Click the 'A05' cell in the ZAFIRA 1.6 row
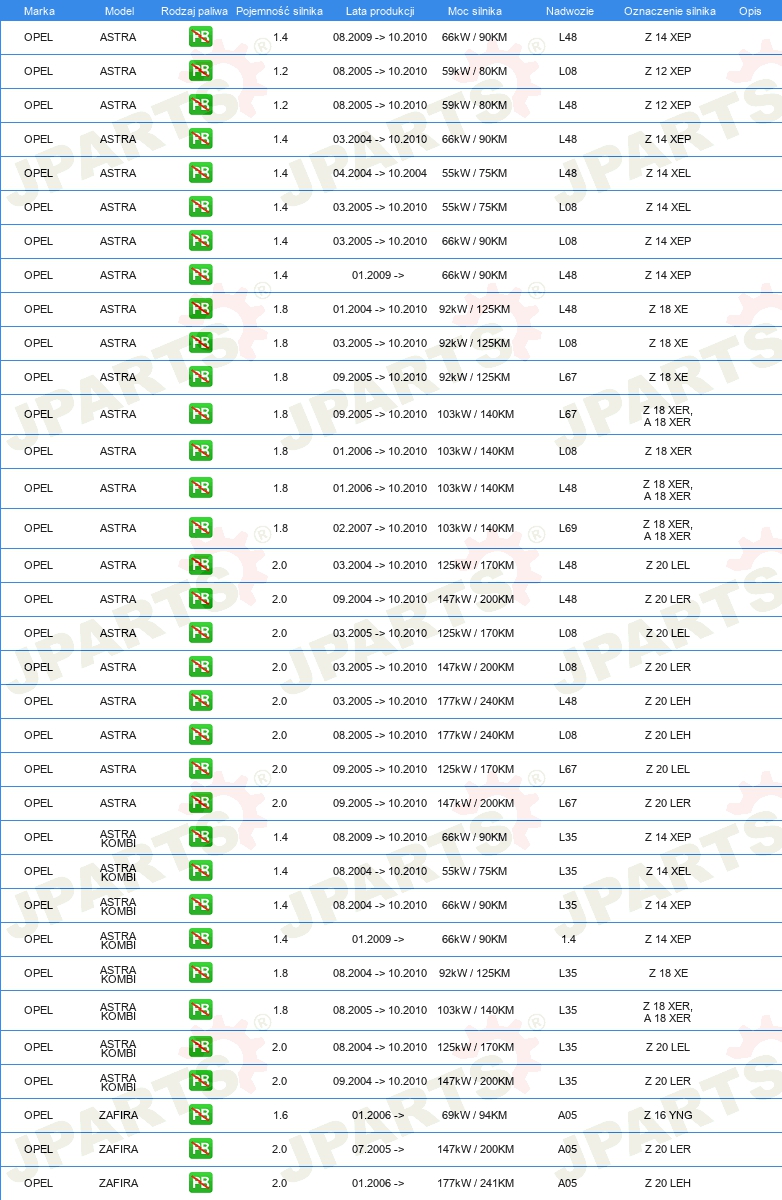This screenshot has height=1200, width=782. pyautogui.click(x=568, y=1115)
